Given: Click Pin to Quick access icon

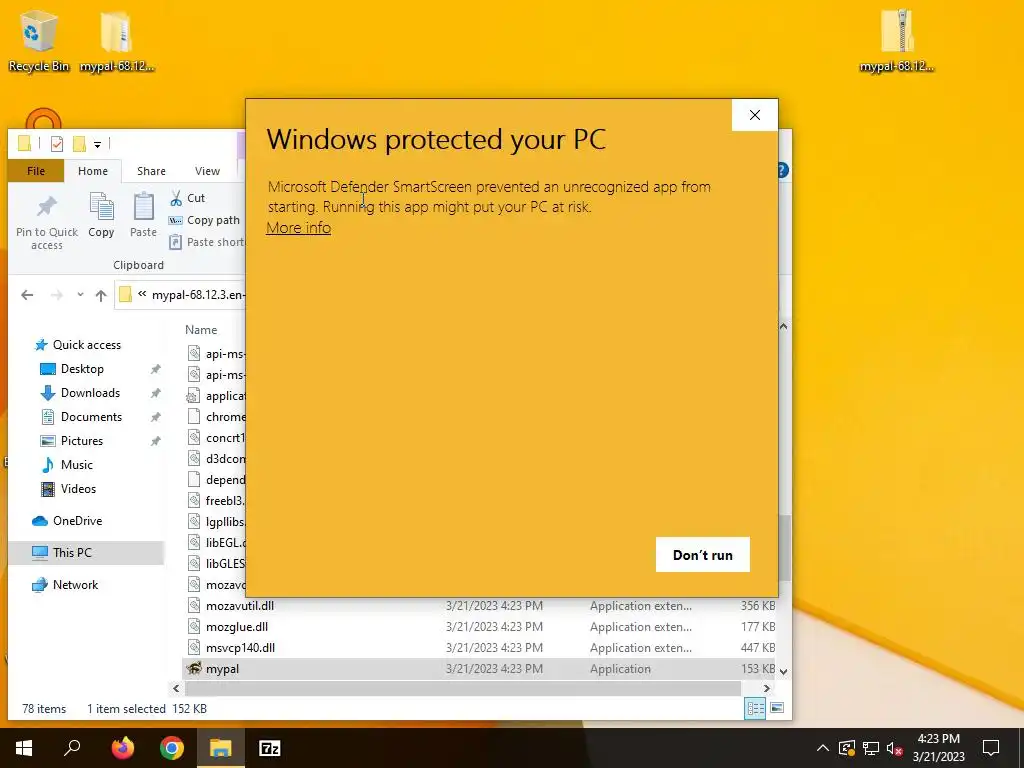Looking at the screenshot, I should [x=46, y=223].
